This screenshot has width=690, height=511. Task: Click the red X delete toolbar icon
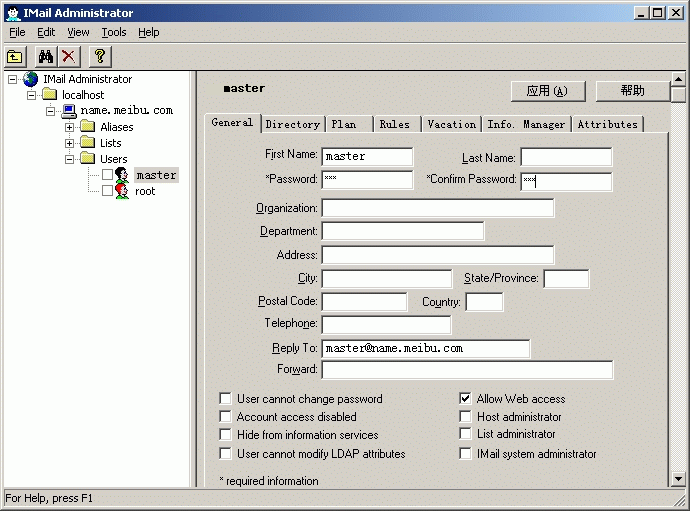68,57
